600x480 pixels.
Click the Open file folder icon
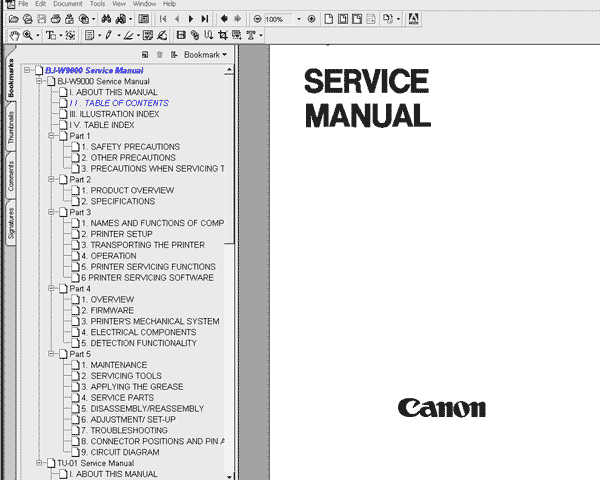tap(13, 19)
